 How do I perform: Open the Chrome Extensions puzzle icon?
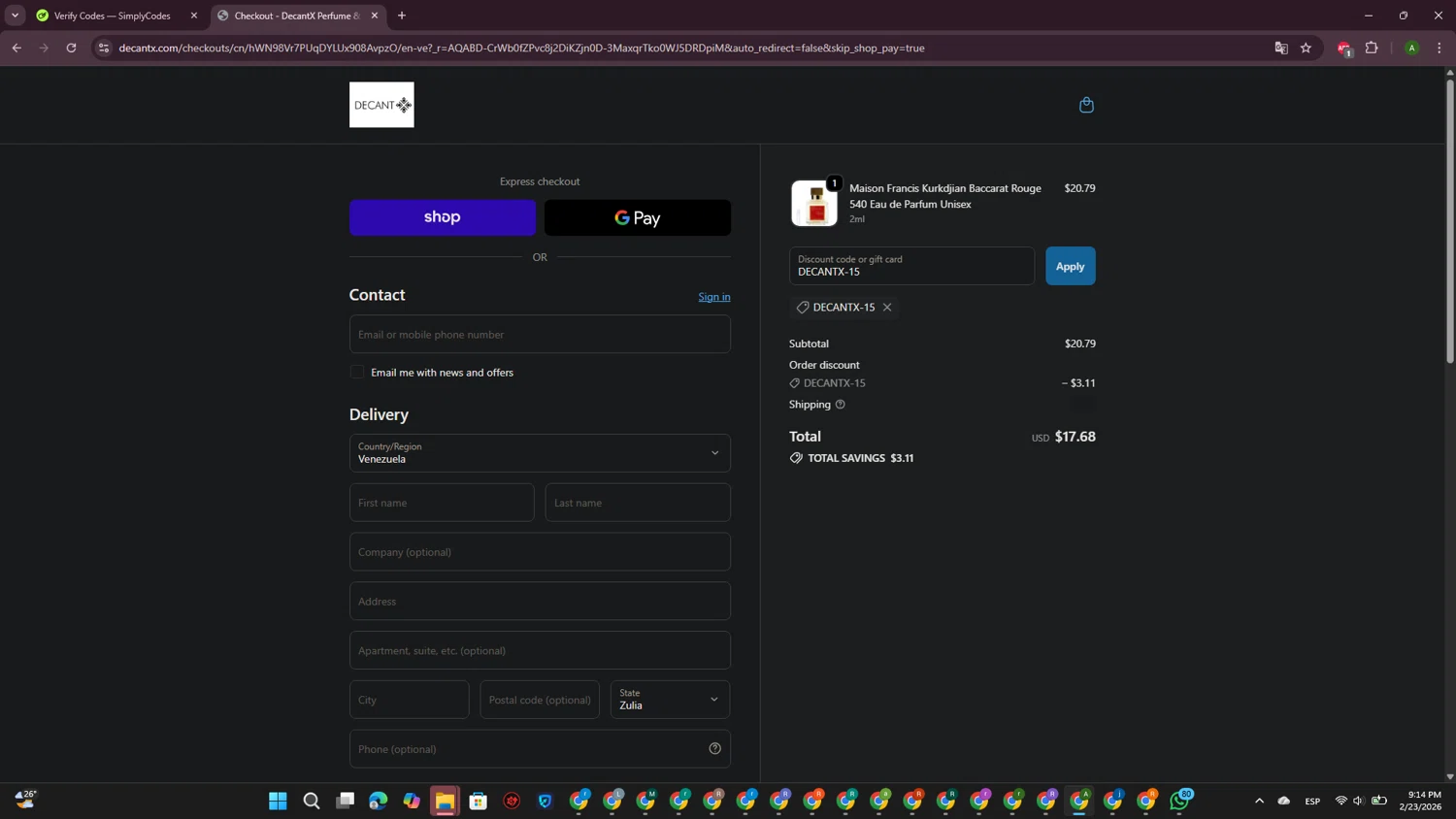1372,48
